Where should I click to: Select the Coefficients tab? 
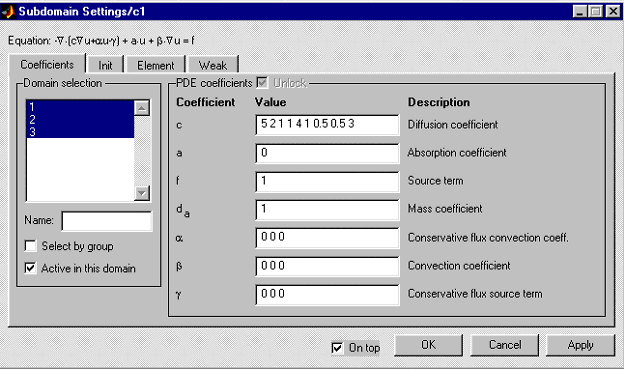[47, 64]
